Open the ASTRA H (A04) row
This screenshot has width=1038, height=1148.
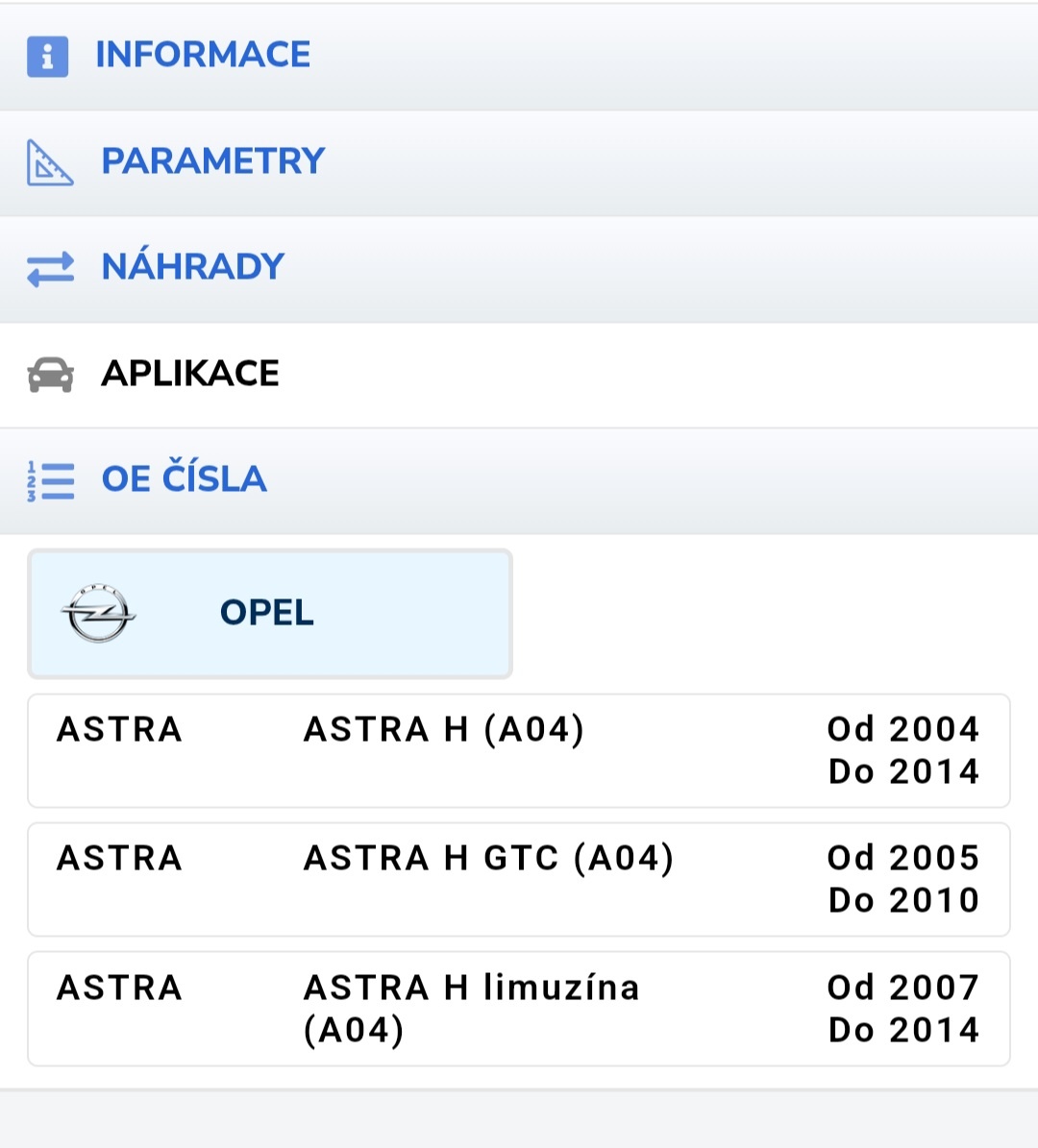(444, 730)
